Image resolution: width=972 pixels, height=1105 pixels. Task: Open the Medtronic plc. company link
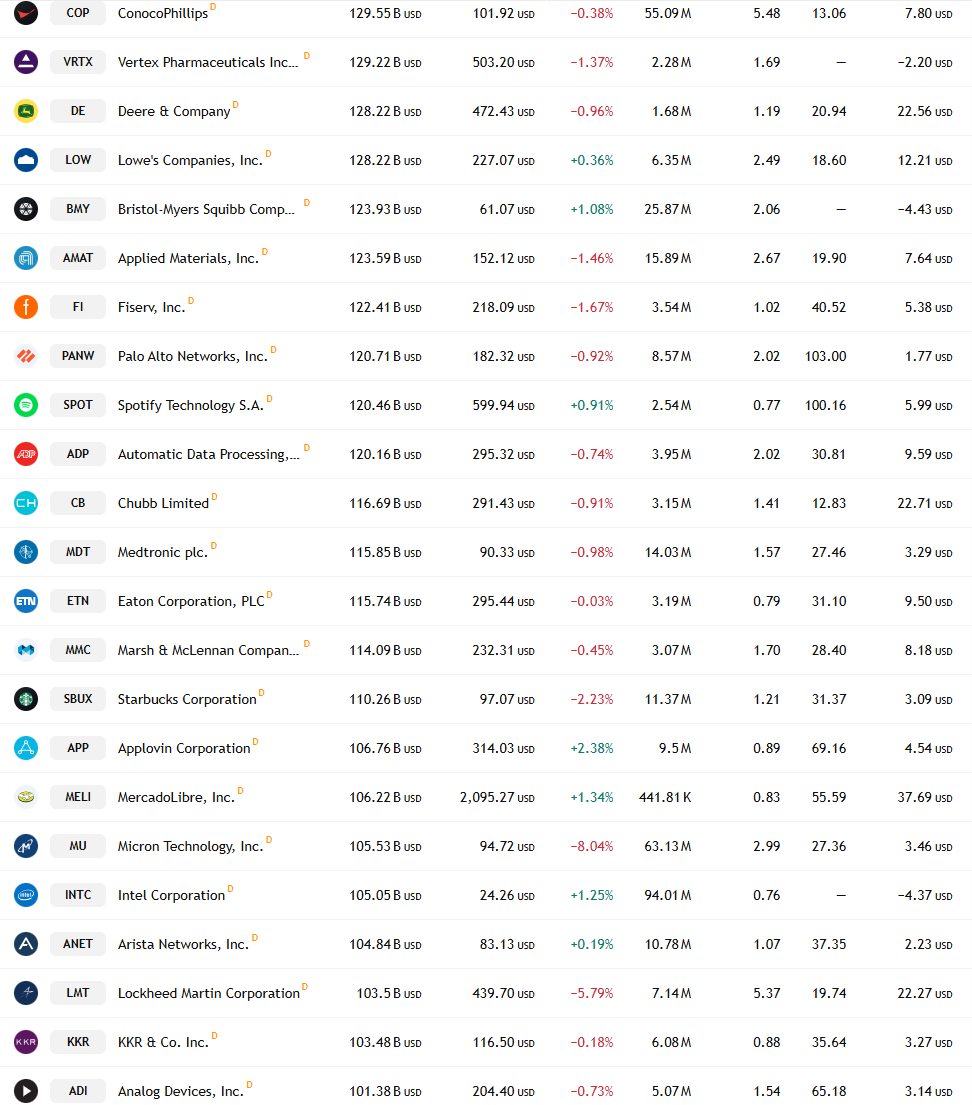pos(163,552)
